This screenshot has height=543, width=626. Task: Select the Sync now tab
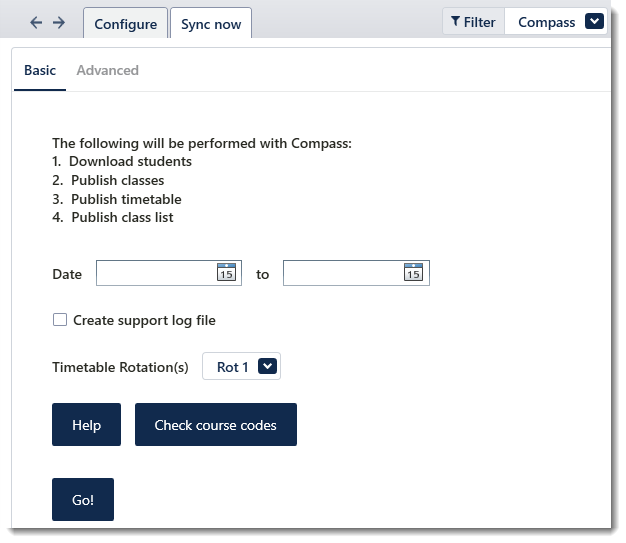pyautogui.click(x=210, y=24)
